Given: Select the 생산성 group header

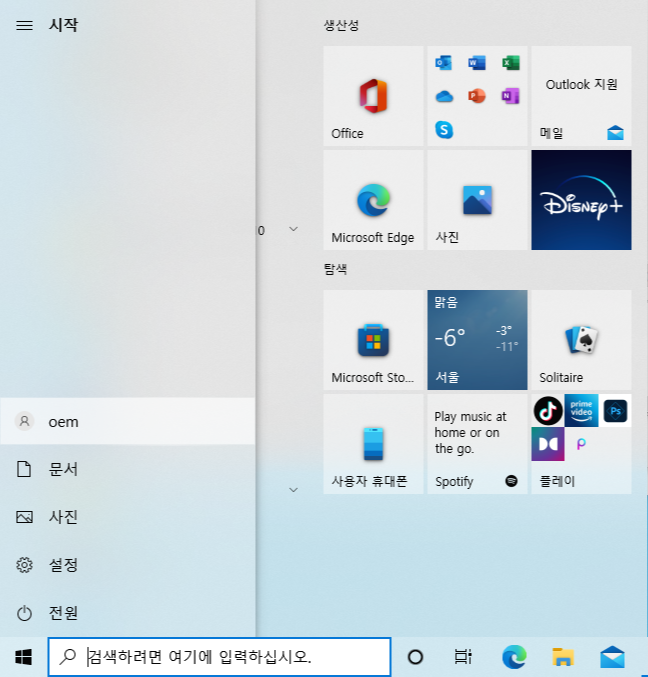Looking at the screenshot, I should pos(341,25).
